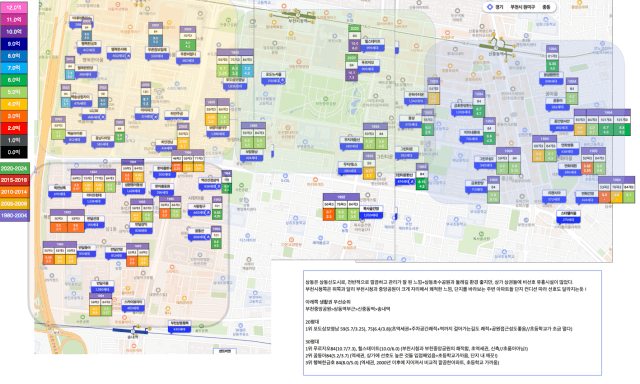Image resolution: width=640 pixels, height=384 pixels.
Task: Select the 2005-2009 year legend box
Action: (x=14, y=204)
